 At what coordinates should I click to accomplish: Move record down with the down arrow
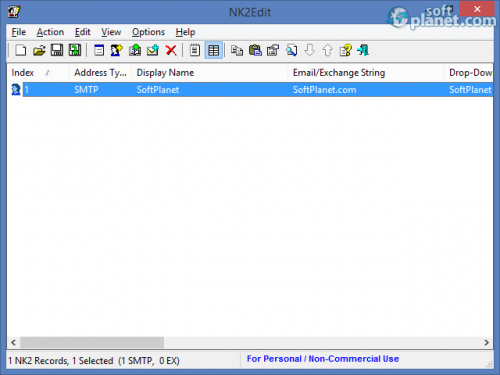pyautogui.click(x=310, y=50)
